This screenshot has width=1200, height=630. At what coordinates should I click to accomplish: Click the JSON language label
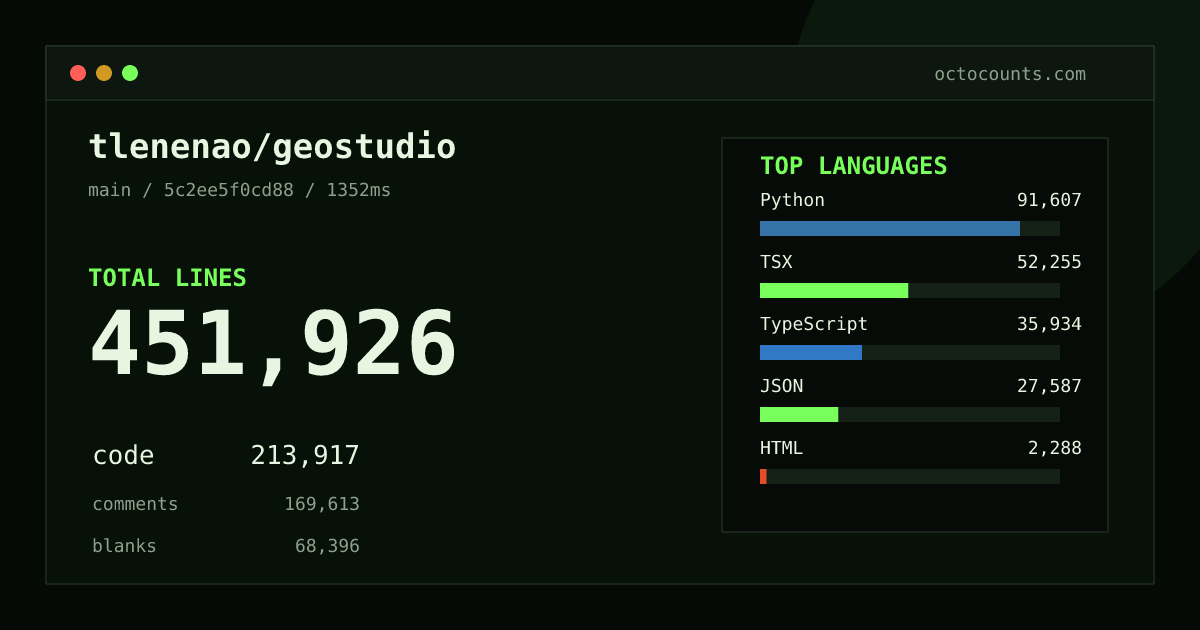pos(781,386)
